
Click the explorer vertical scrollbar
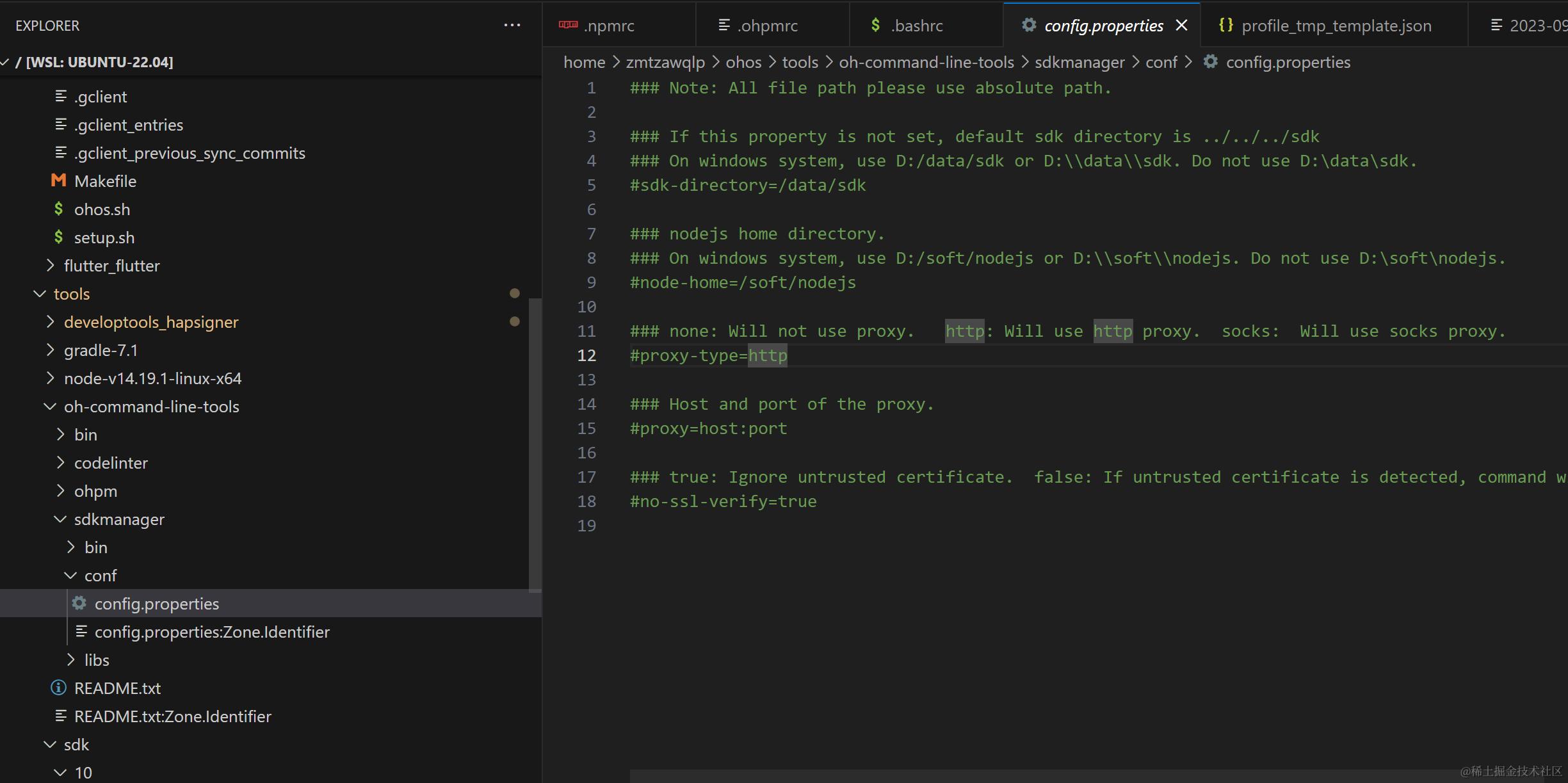coord(535,445)
